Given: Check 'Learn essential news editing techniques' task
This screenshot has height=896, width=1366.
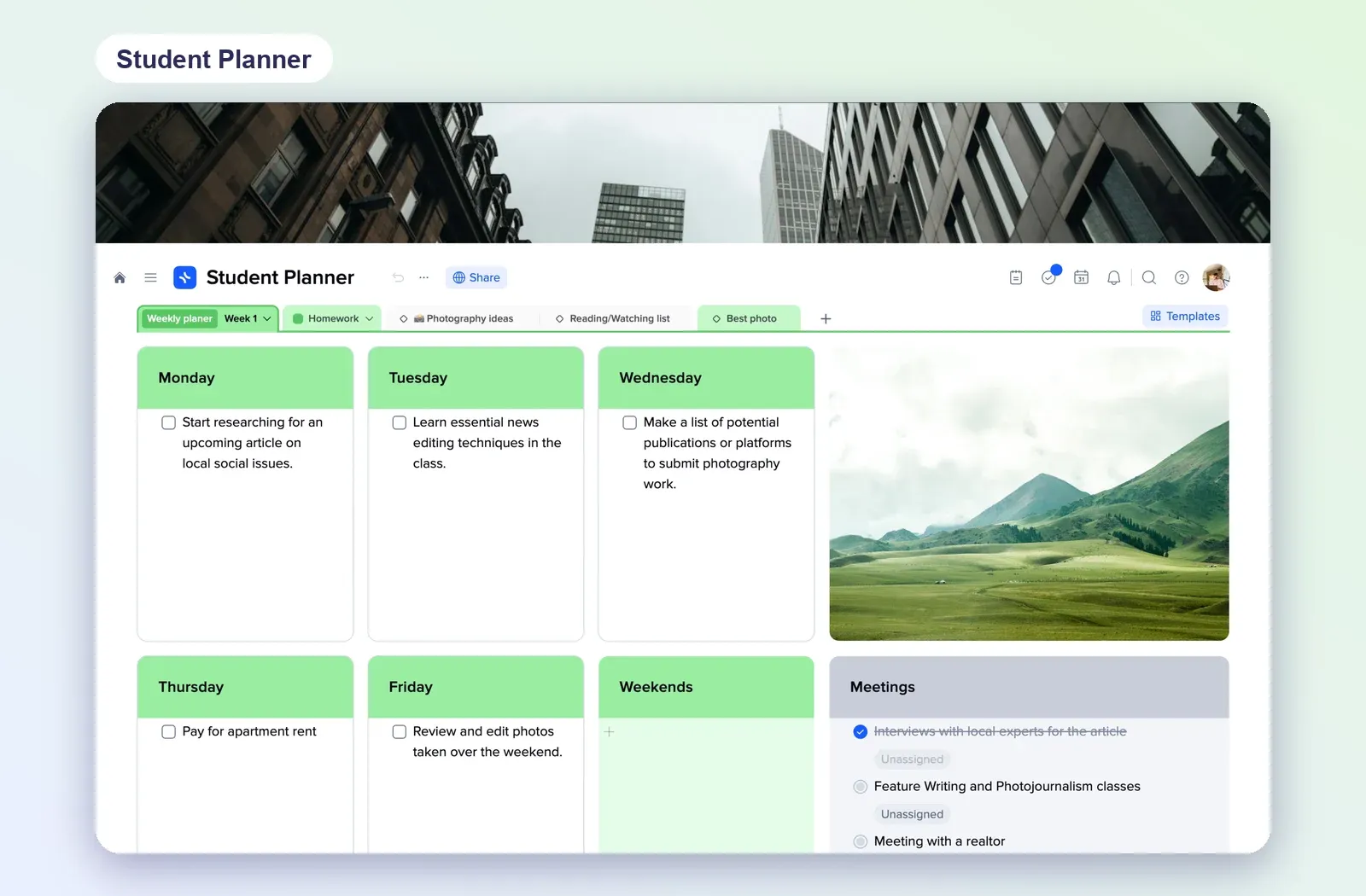Looking at the screenshot, I should (x=399, y=422).
